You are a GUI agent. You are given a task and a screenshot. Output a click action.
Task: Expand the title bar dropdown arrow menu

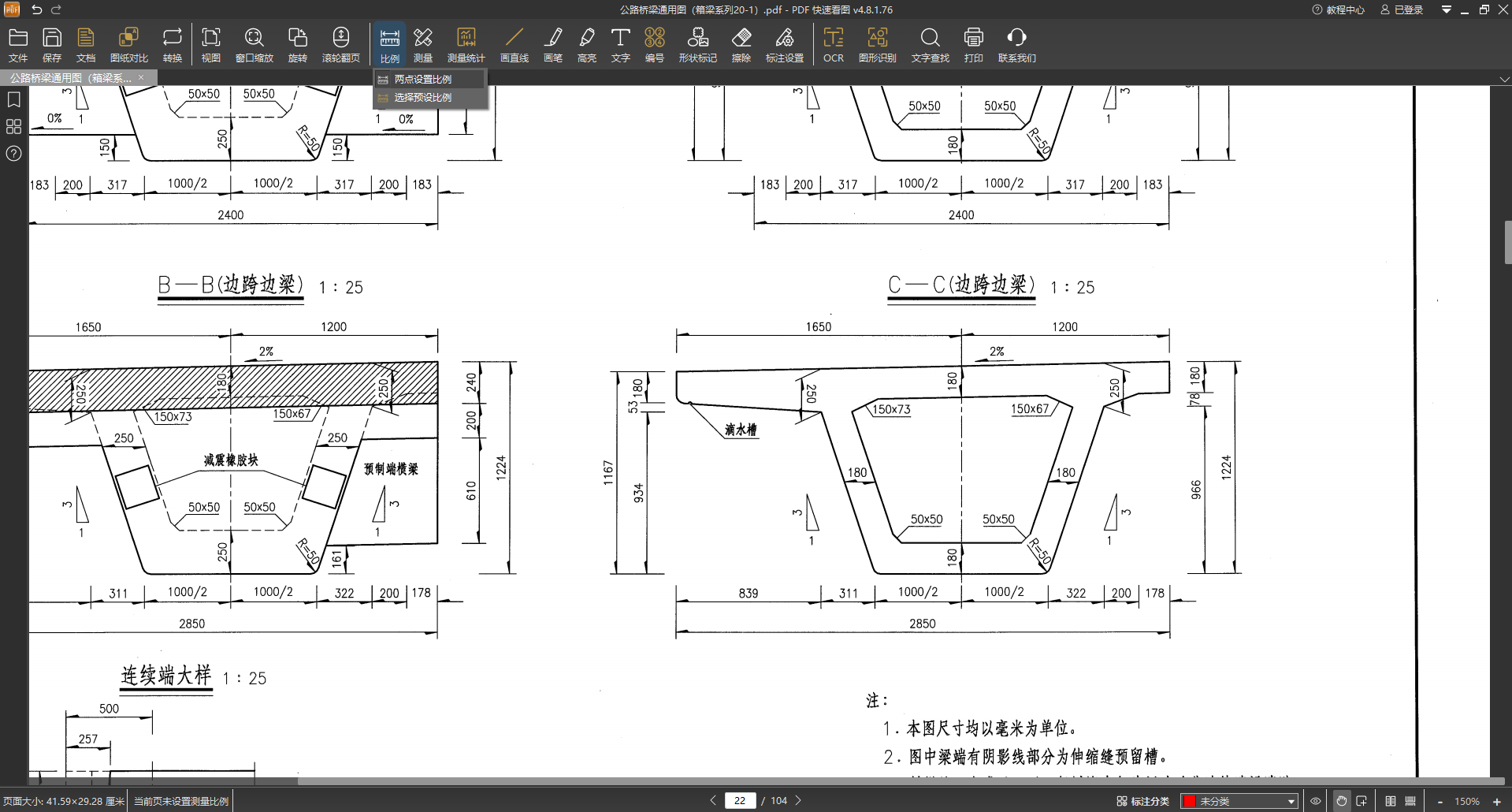click(1446, 9)
